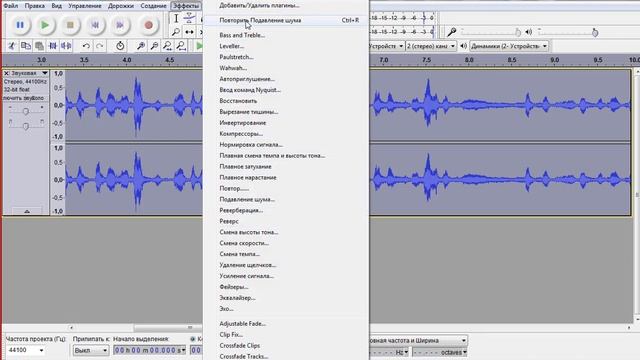Open the Динамики output device dropdown
This screenshot has height=360, width=640.
point(509,46)
